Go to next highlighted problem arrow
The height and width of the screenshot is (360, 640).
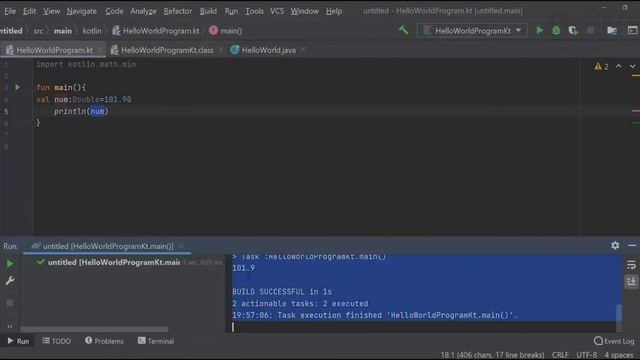click(632, 67)
